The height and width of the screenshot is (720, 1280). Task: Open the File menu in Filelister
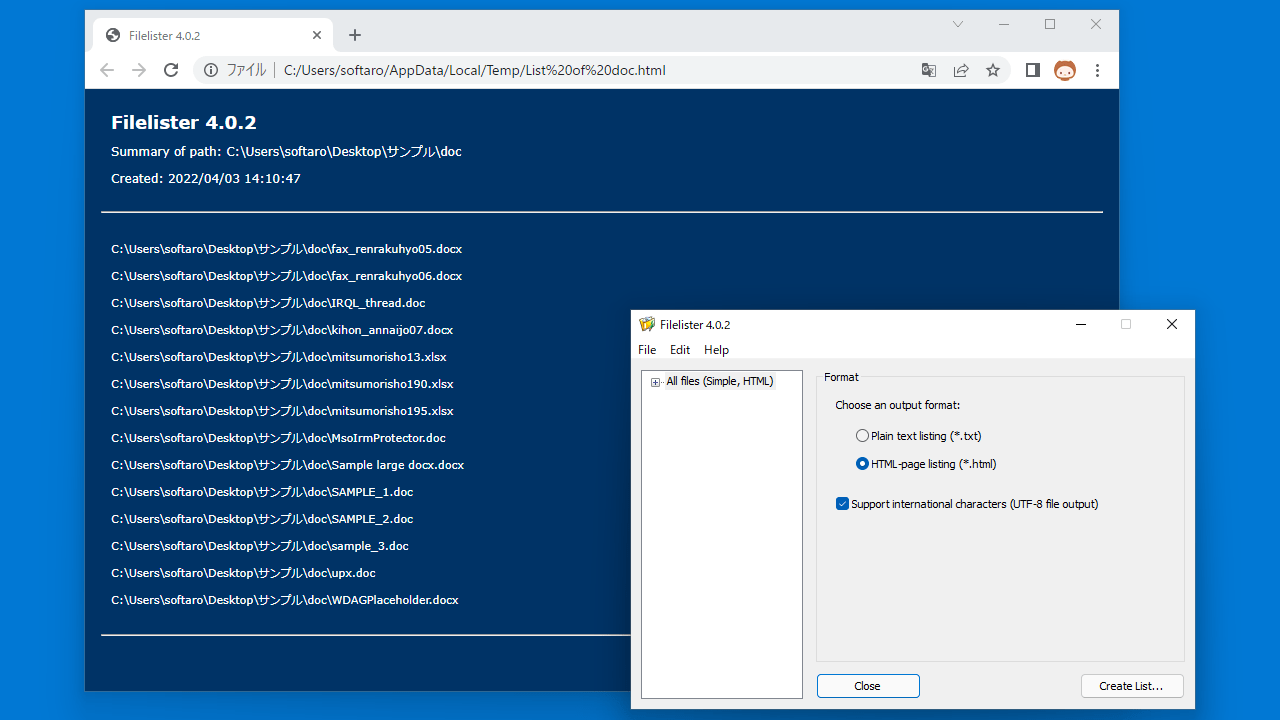647,350
